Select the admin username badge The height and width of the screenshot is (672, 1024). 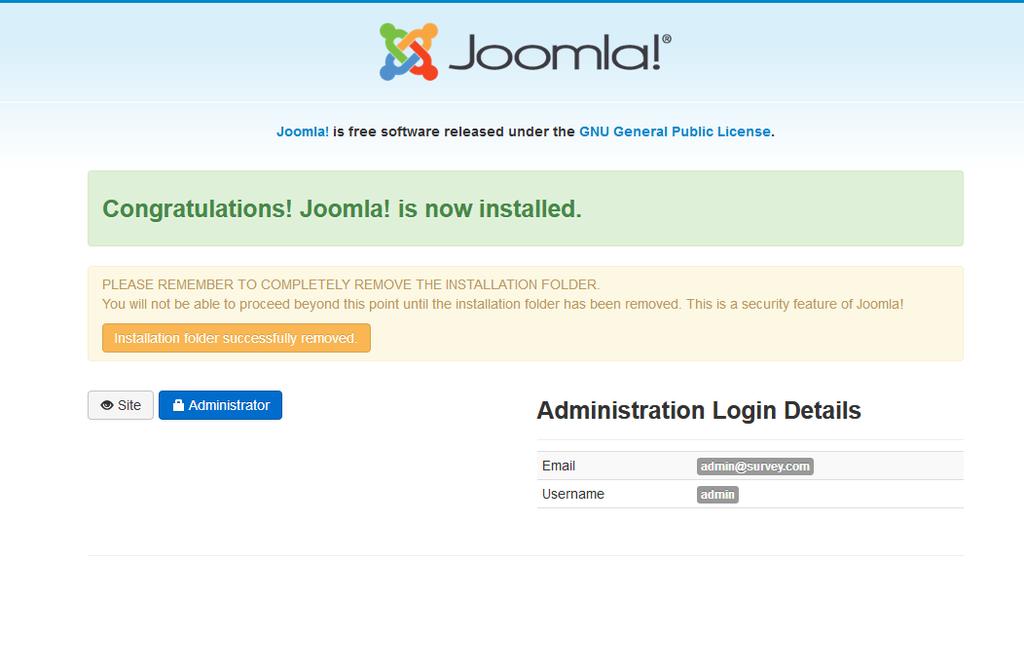point(718,494)
